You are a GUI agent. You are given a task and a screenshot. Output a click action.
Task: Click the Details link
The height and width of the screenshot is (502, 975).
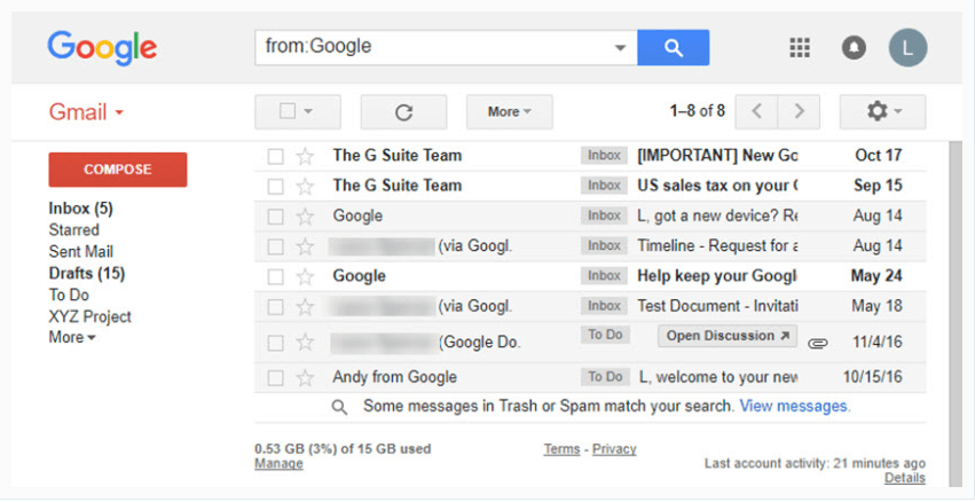coord(905,478)
